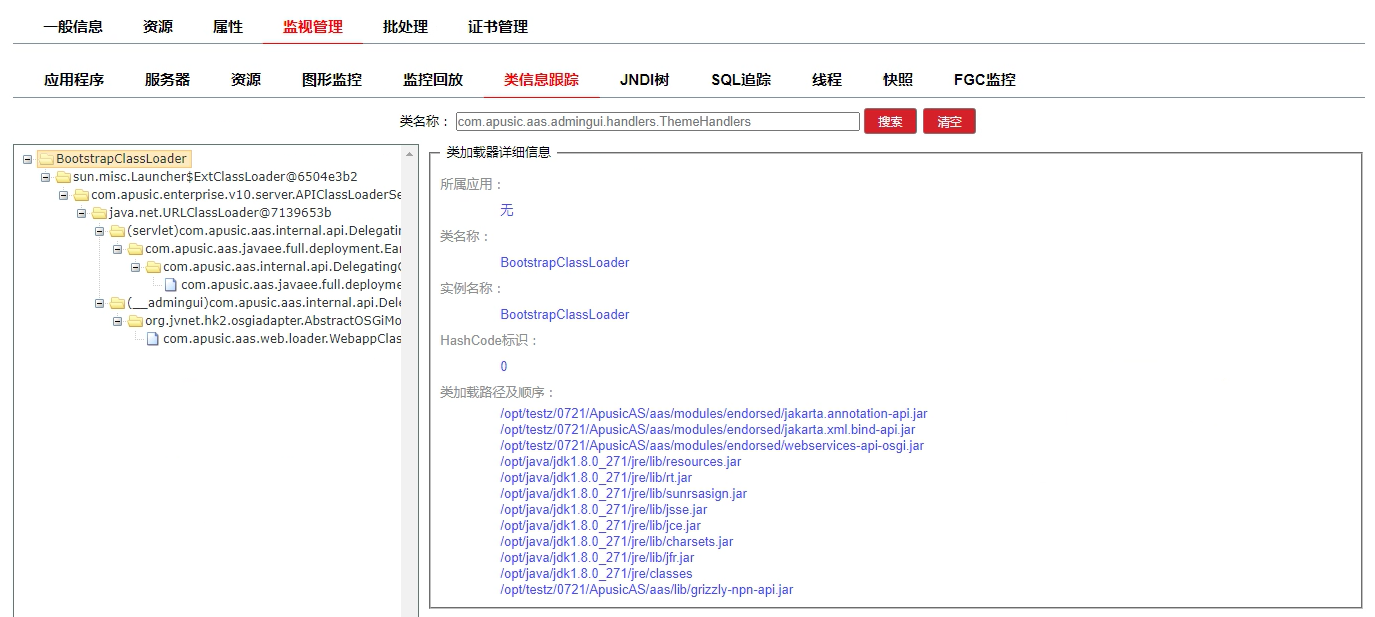Switch to the SQL追踪 tab
Image resolution: width=1375 pixels, height=617 pixels.
741,80
